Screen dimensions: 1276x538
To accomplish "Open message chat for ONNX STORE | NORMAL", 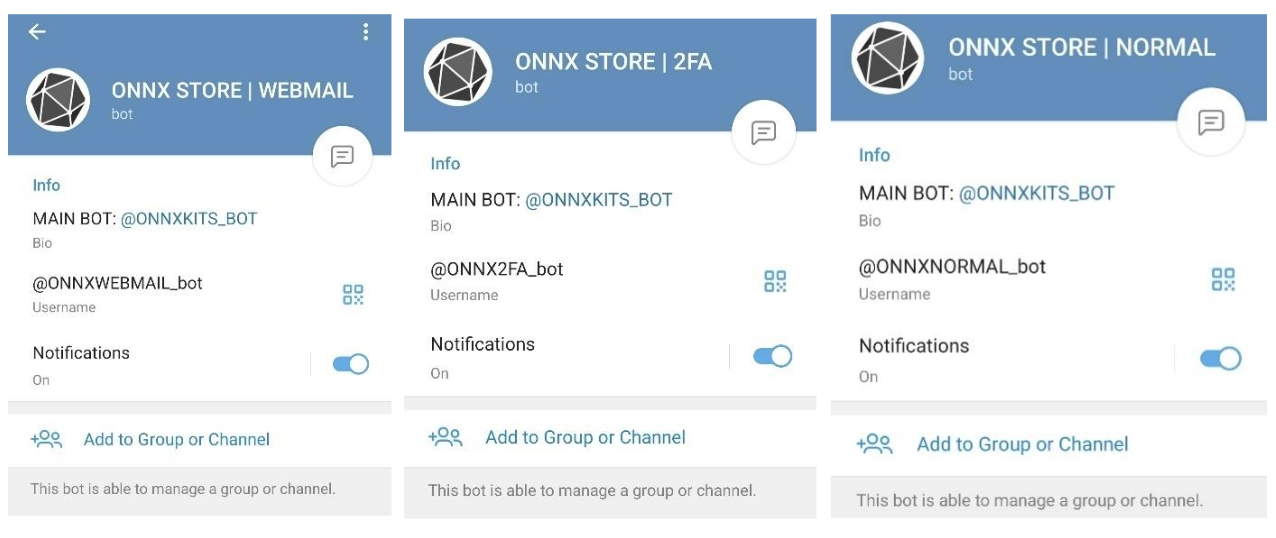I will tap(1211, 123).
